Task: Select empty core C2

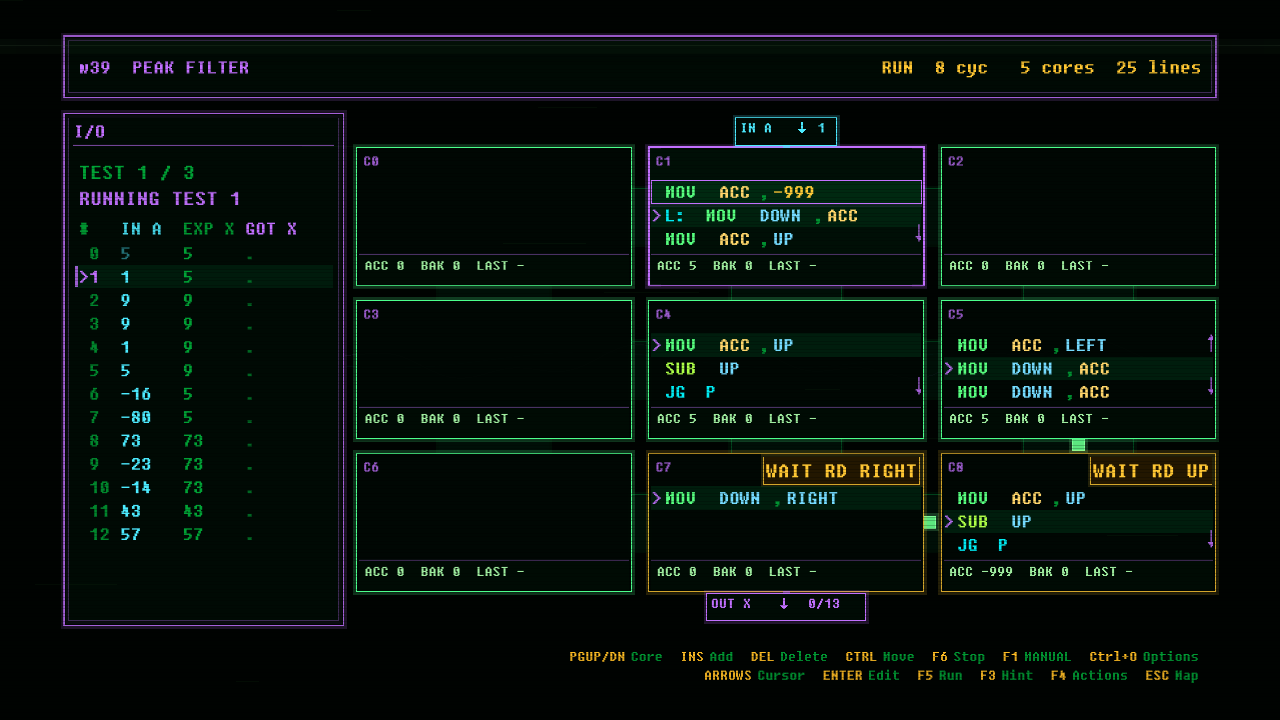Action: pos(1078,216)
